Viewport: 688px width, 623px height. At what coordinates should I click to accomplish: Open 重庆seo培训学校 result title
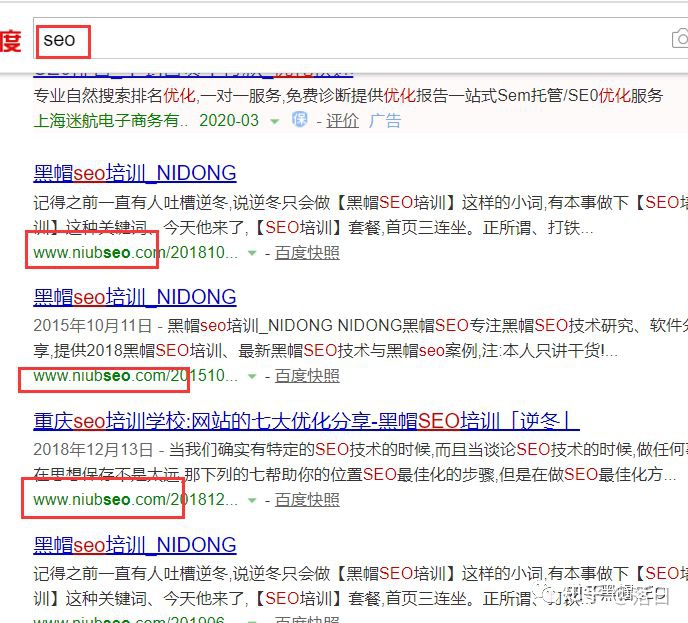click(x=306, y=421)
